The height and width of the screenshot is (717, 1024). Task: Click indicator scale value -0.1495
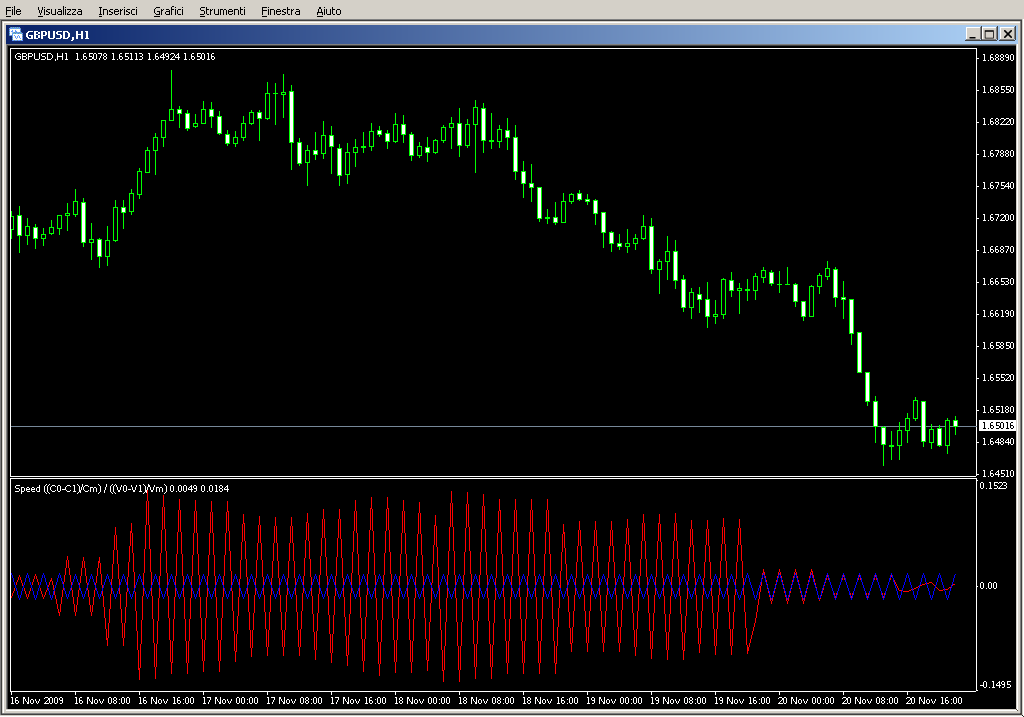[995, 684]
